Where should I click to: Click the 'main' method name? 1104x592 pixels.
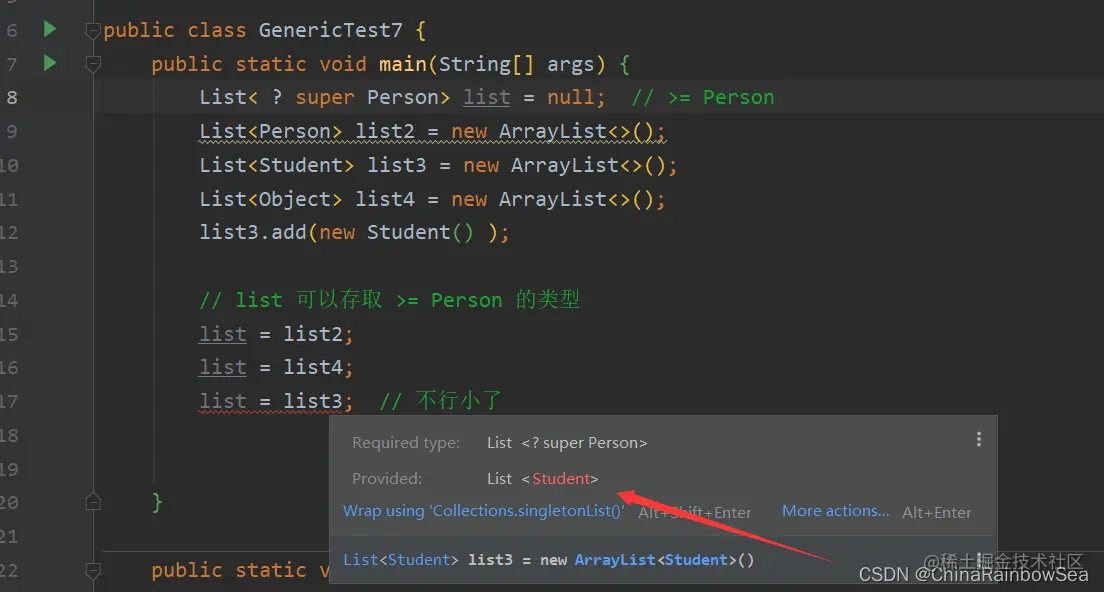(402, 64)
